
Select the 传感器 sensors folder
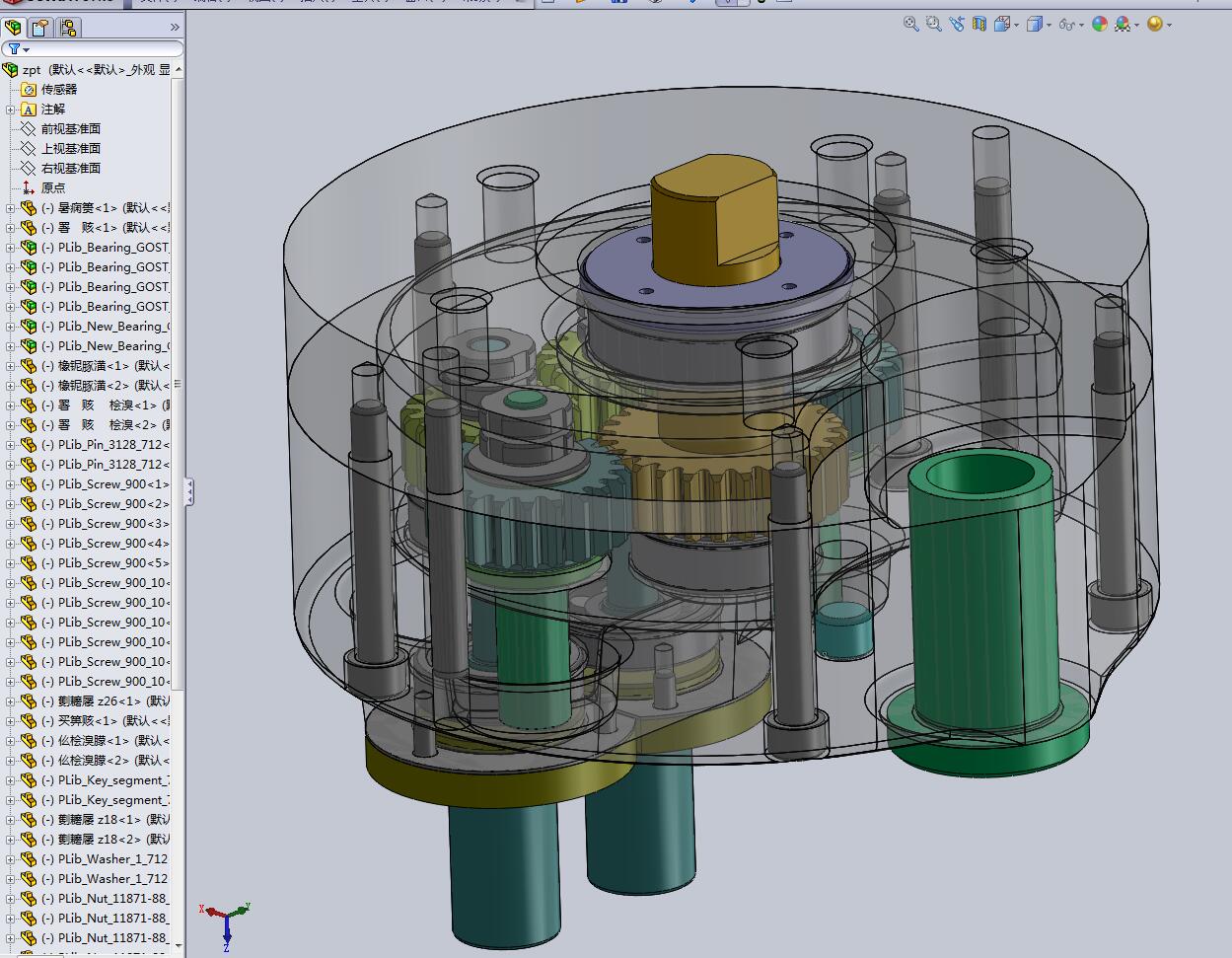pyautogui.click(x=58, y=90)
